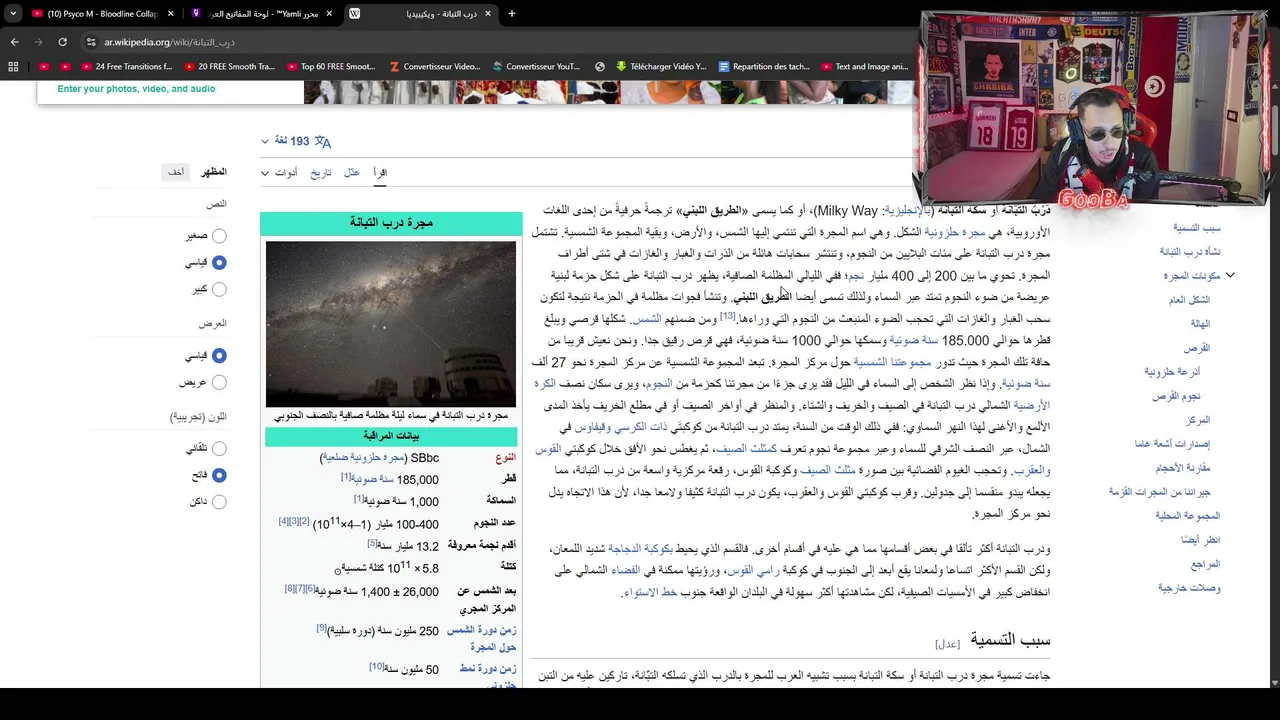Click the browser forward arrow

click(38, 42)
